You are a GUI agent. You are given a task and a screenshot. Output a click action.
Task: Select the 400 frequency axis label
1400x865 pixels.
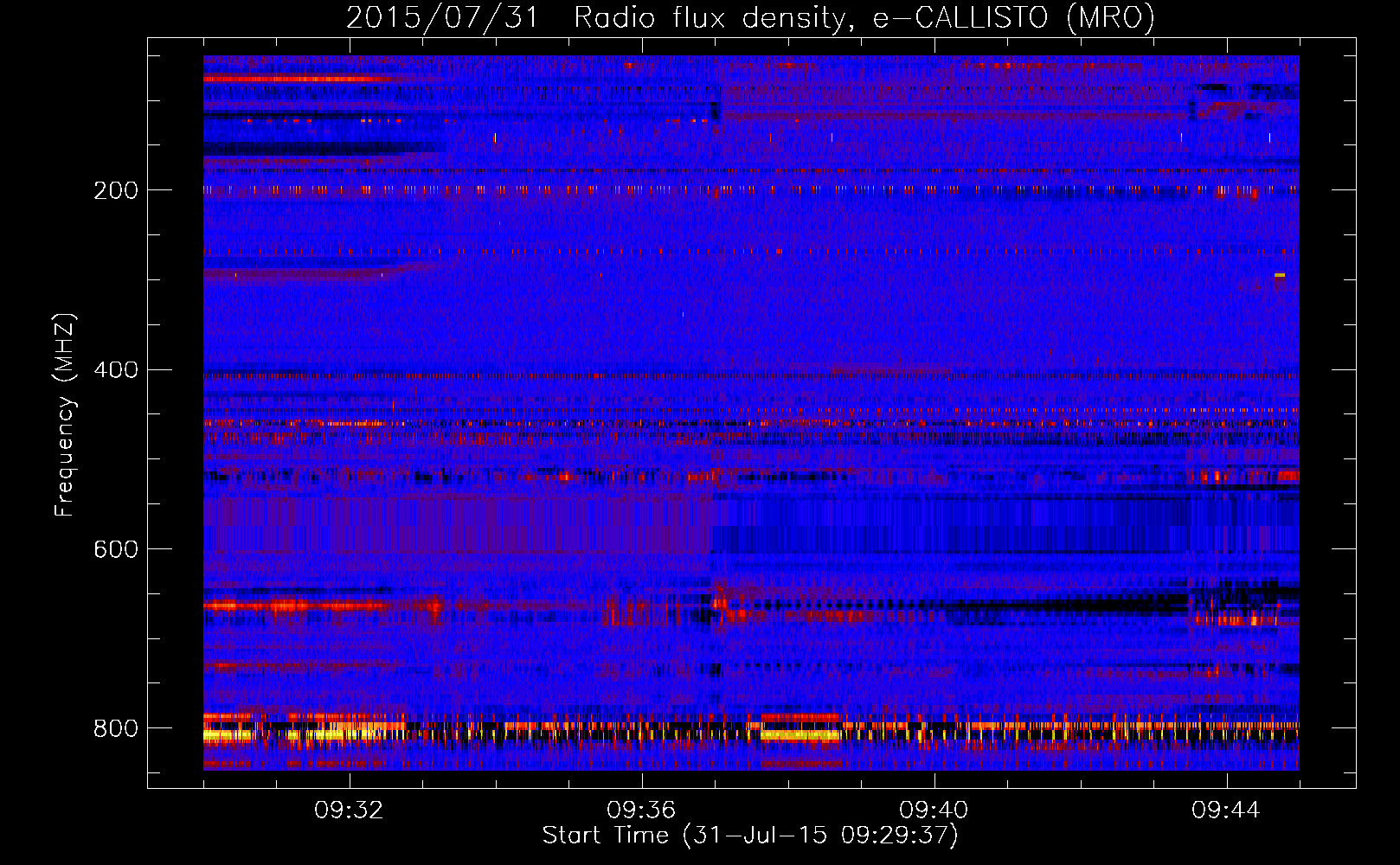point(115,369)
